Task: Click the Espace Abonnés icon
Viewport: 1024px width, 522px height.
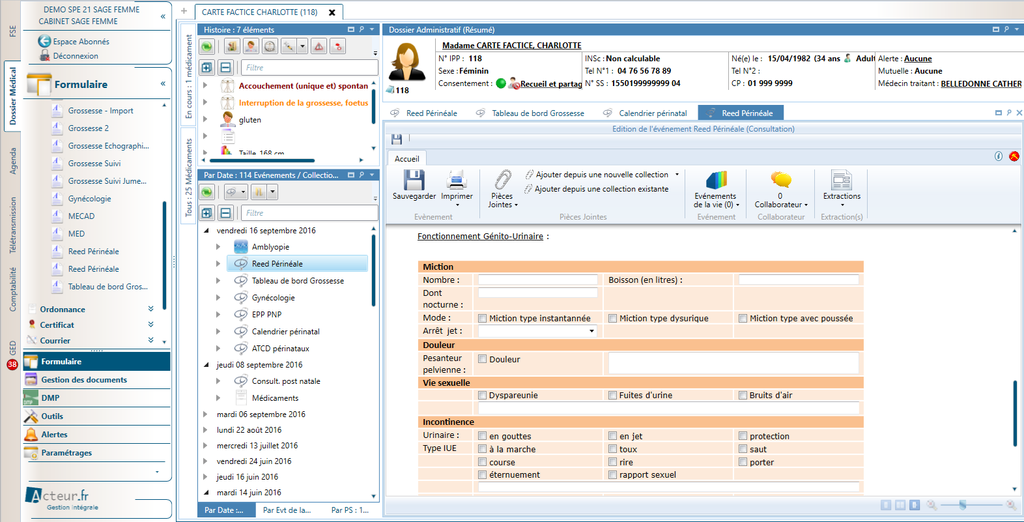Action: [44, 42]
